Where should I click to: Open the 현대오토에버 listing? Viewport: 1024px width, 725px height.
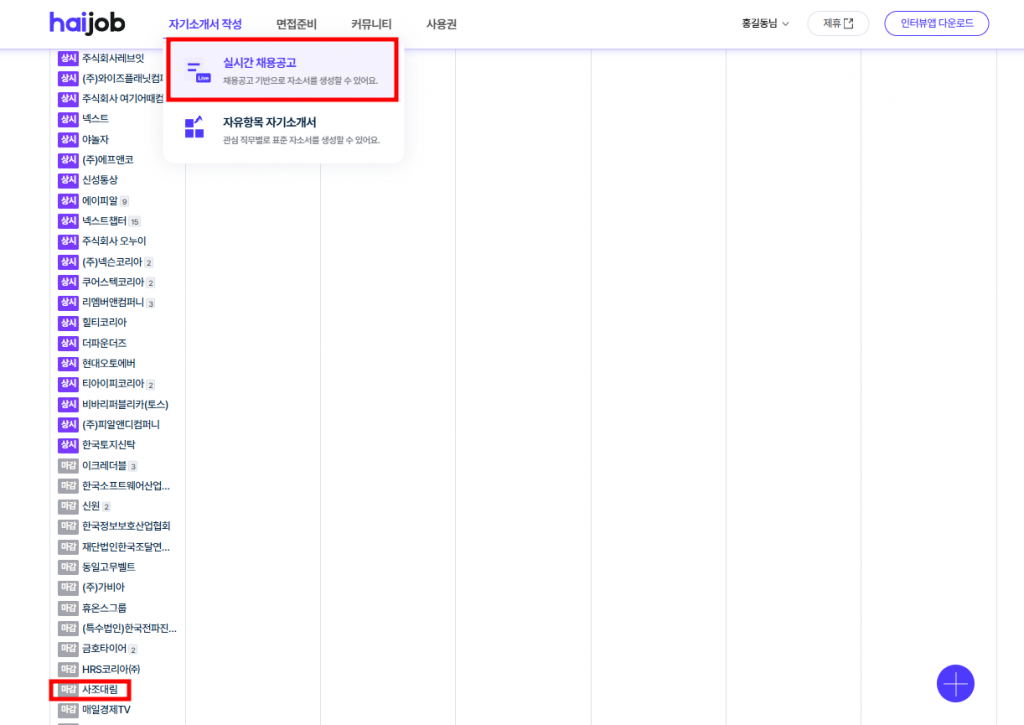pyautogui.click(x=109, y=363)
